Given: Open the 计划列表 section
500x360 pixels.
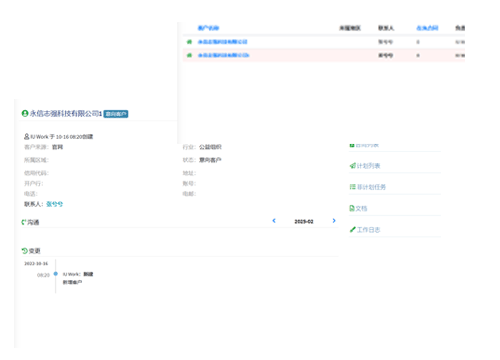Looking at the screenshot, I should (x=368, y=166).
